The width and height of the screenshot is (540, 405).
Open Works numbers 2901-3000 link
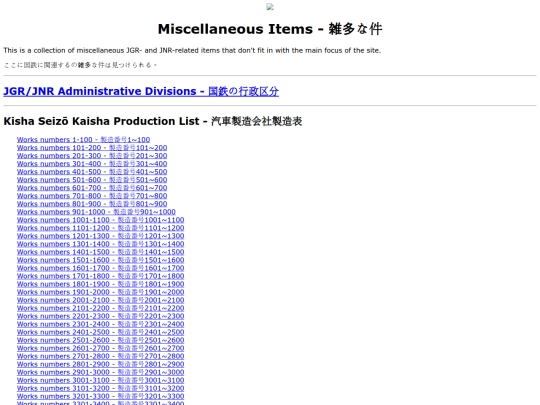click(101, 373)
